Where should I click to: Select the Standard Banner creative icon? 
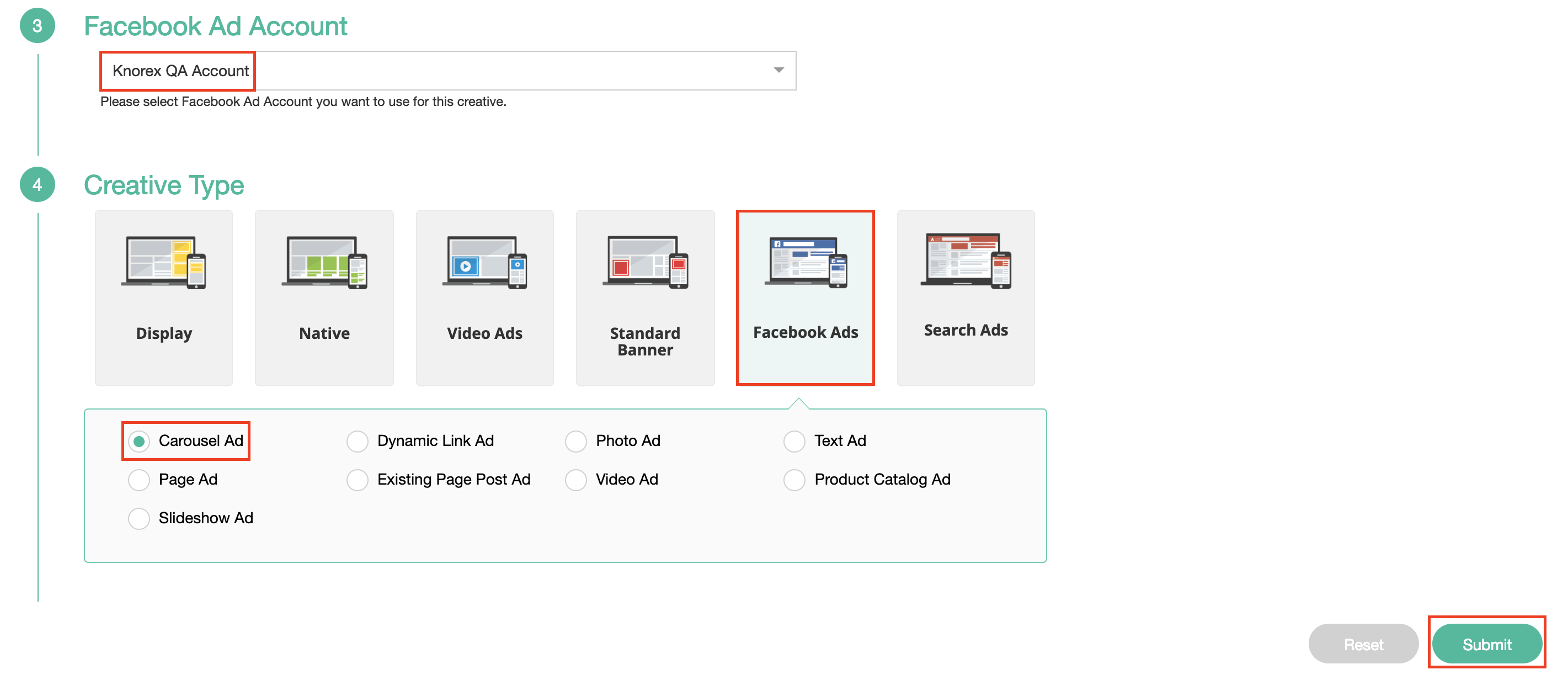(645, 263)
